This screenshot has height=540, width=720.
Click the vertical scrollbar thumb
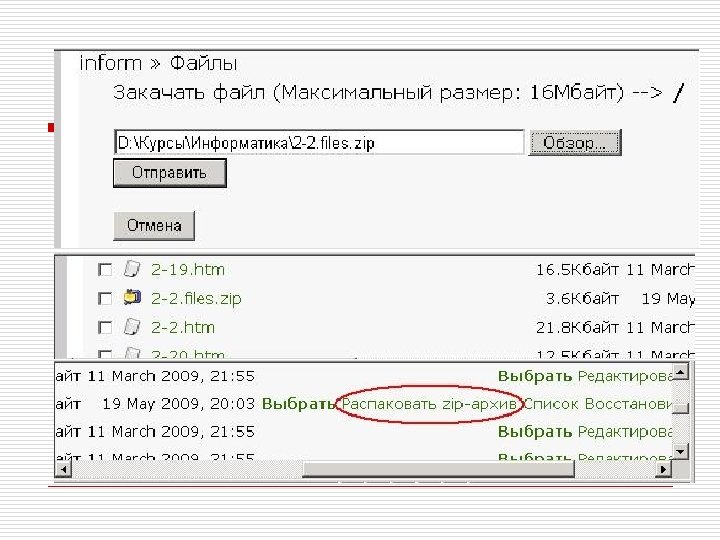[681, 408]
